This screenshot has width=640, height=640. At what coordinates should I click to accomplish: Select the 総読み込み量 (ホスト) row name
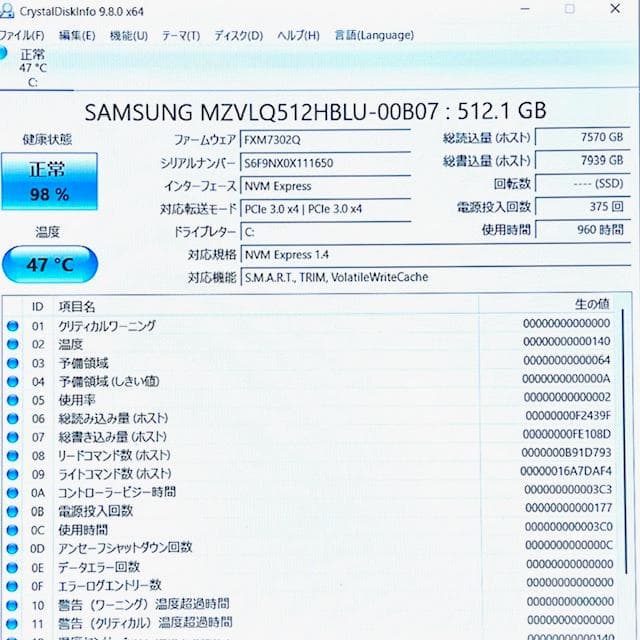tap(113, 418)
